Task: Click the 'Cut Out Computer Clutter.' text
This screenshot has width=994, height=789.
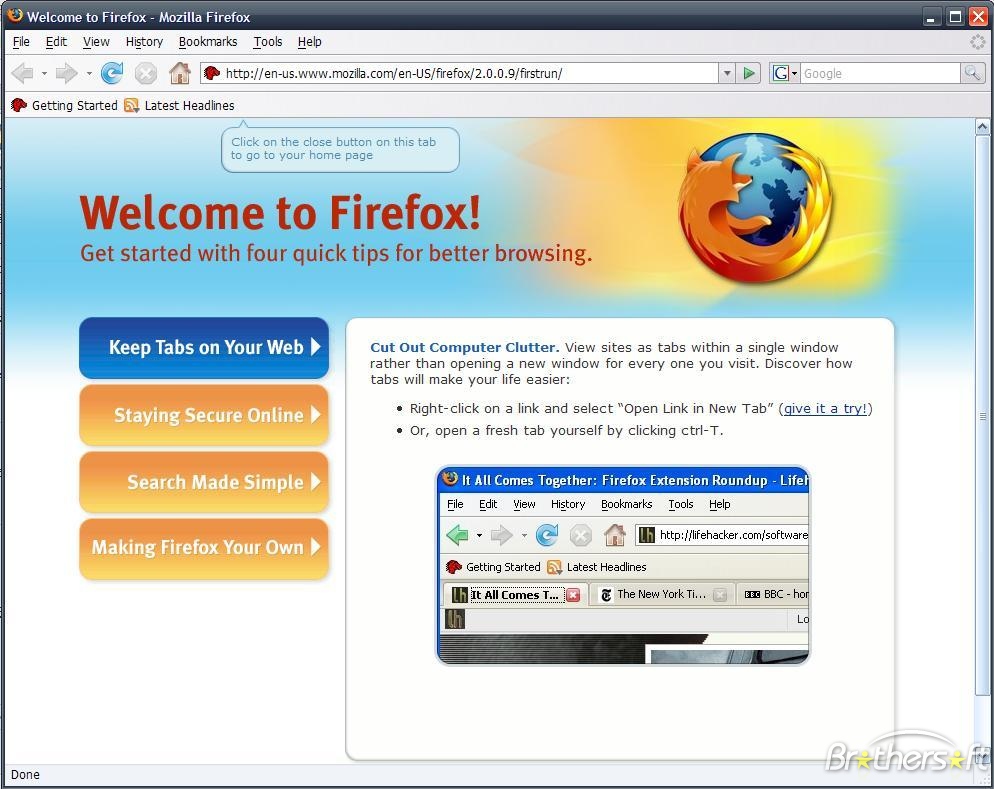Action: tap(465, 347)
